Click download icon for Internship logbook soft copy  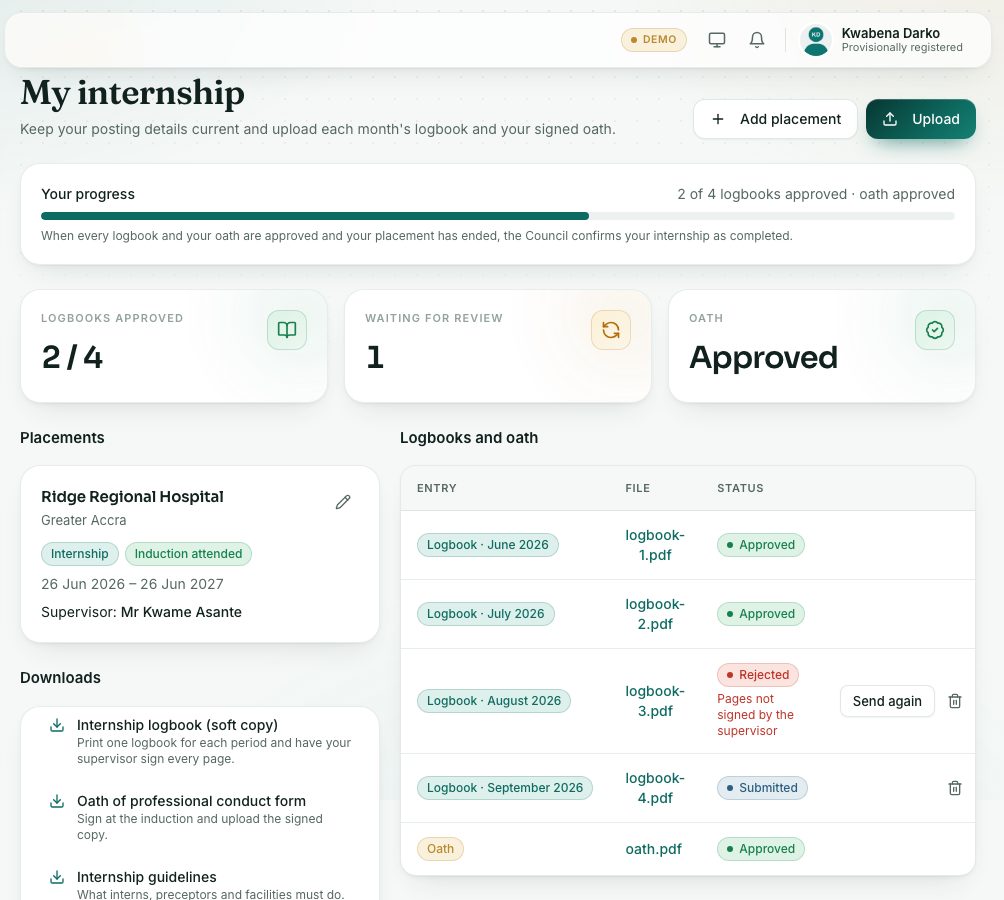point(57,725)
